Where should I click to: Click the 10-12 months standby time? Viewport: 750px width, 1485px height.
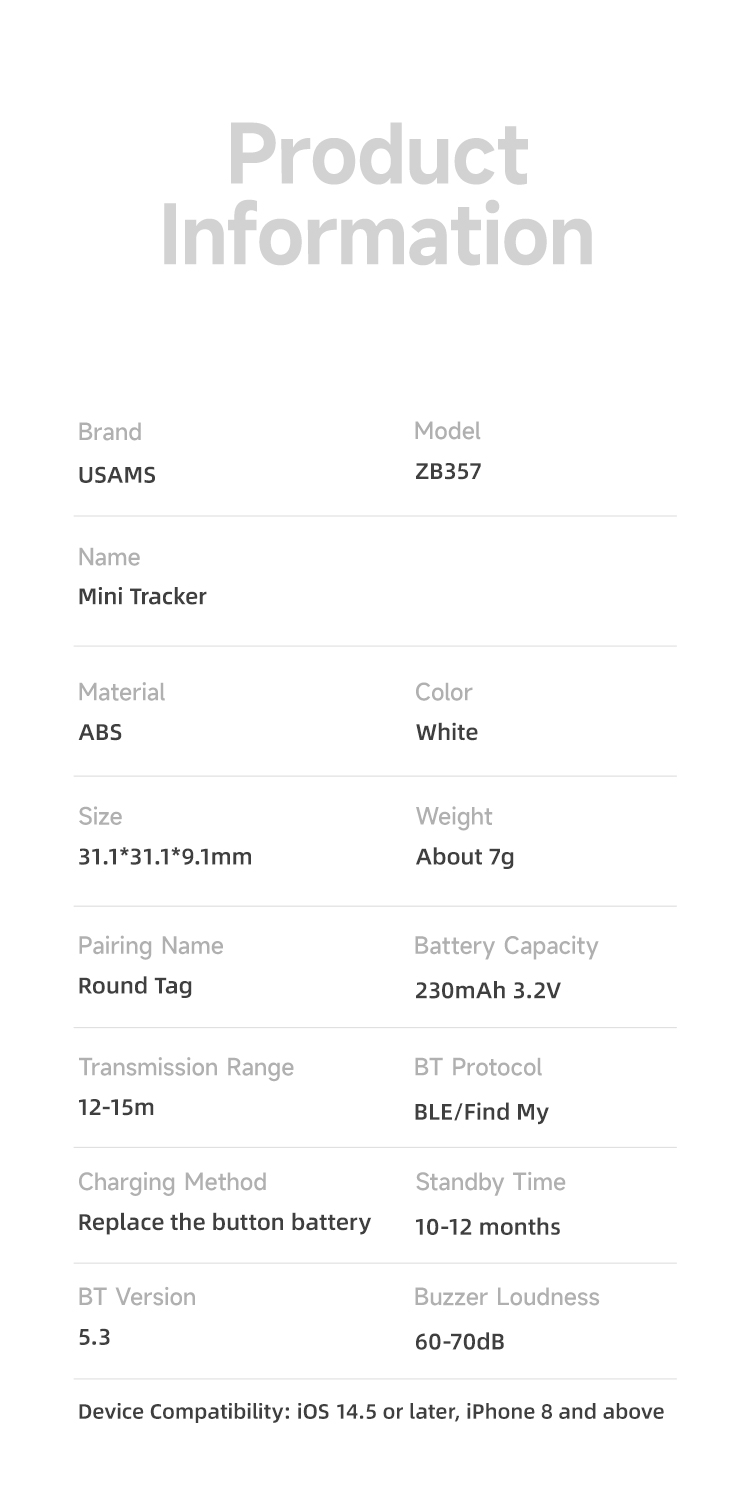[x=487, y=1227]
